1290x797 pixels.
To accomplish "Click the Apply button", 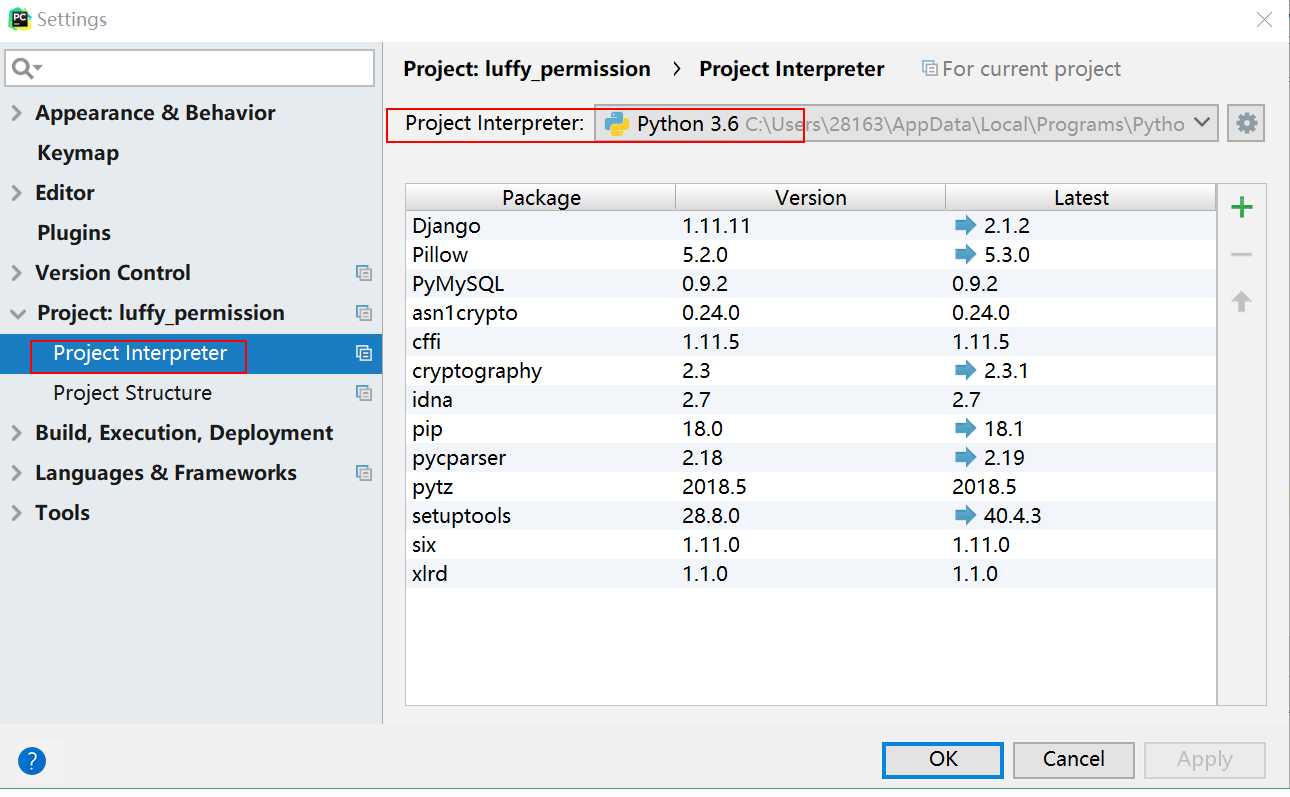I will click(x=1205, y=760).
